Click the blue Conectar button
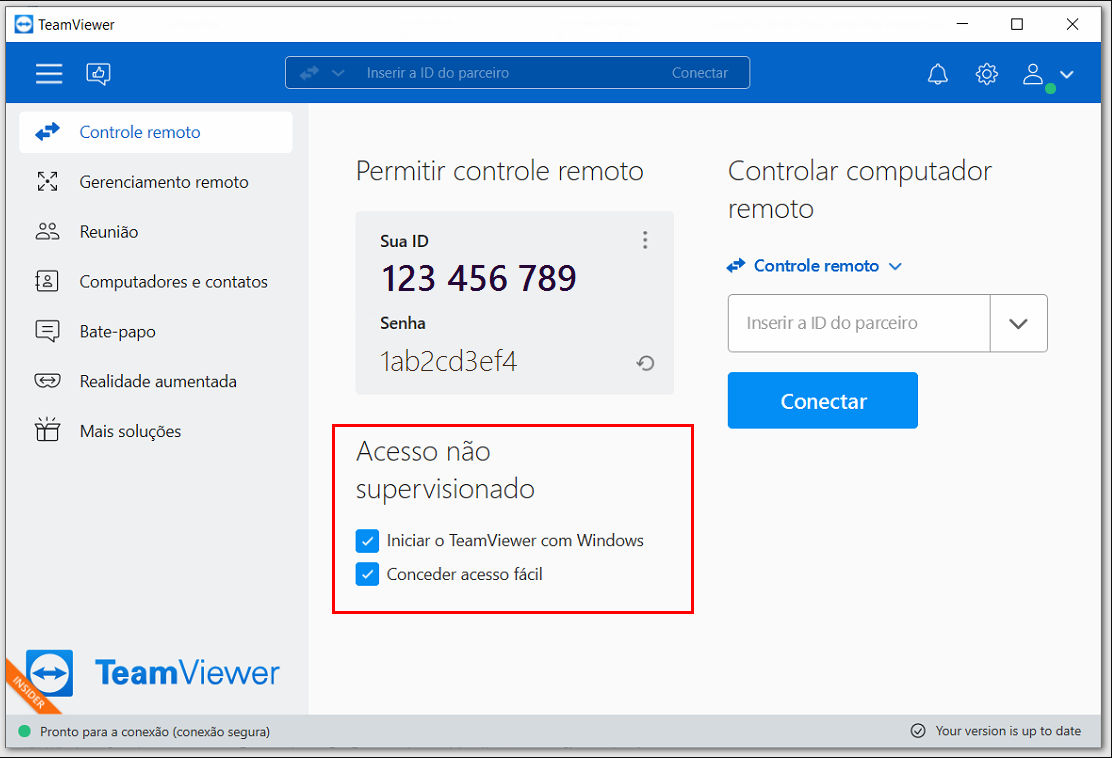The height and width of the screenshot is (758, 1112). 823,401
